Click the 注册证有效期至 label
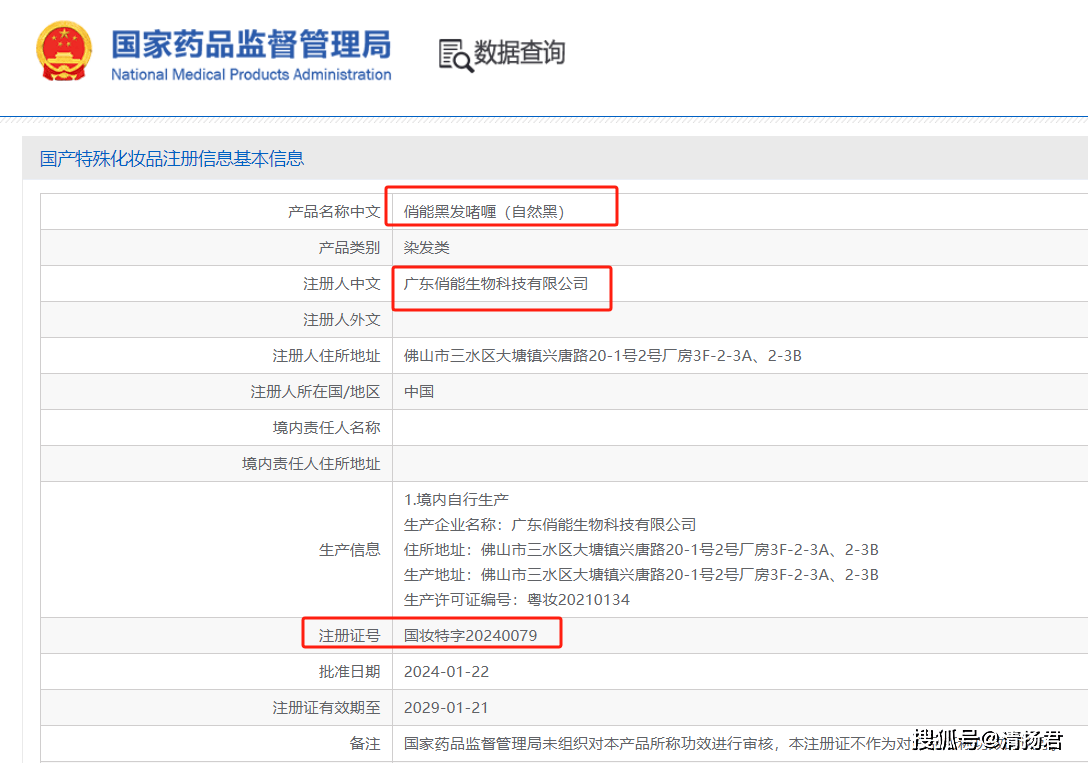Screen dimensions: 1088x763 click(x=326, y=708)
